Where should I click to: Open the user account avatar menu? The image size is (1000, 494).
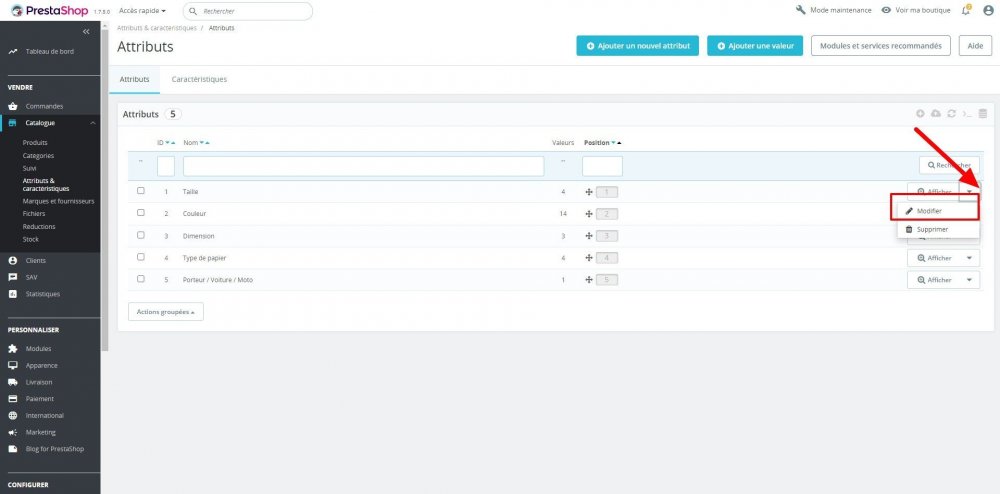tap(989, 10)
